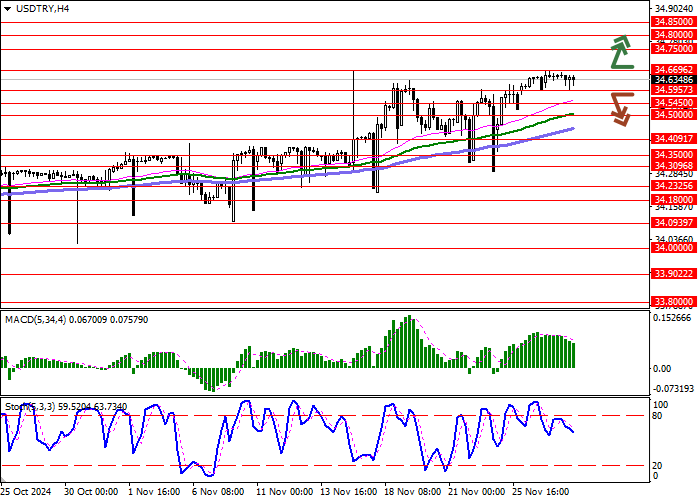Click the MACD scale value -0.073193
Image resolution: width=700 pixels, height=500 pixels.
tap(673, 389)
